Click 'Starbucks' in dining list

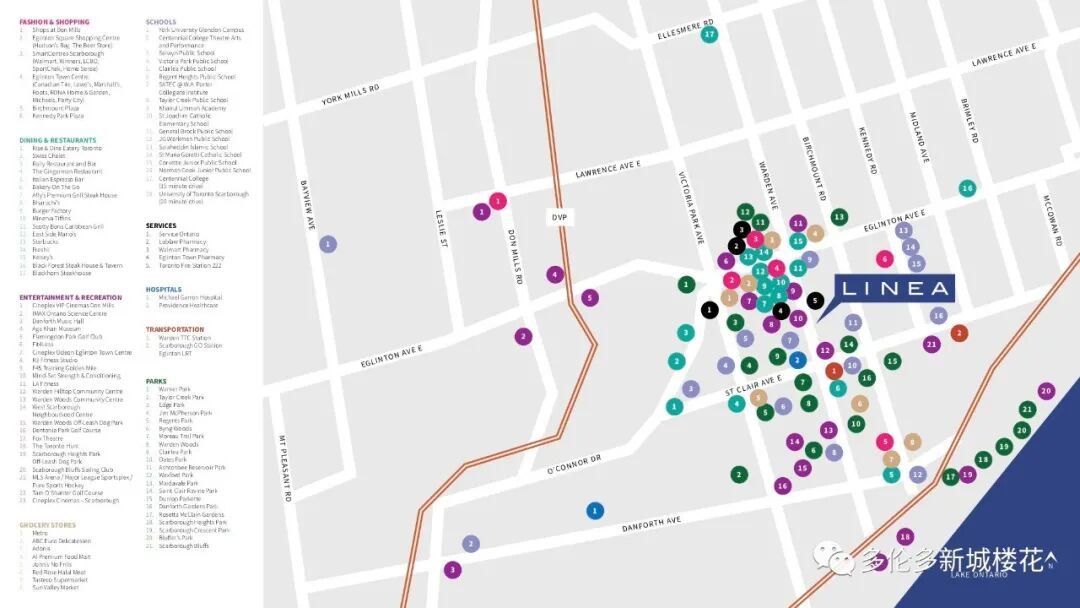pos(45,242)
